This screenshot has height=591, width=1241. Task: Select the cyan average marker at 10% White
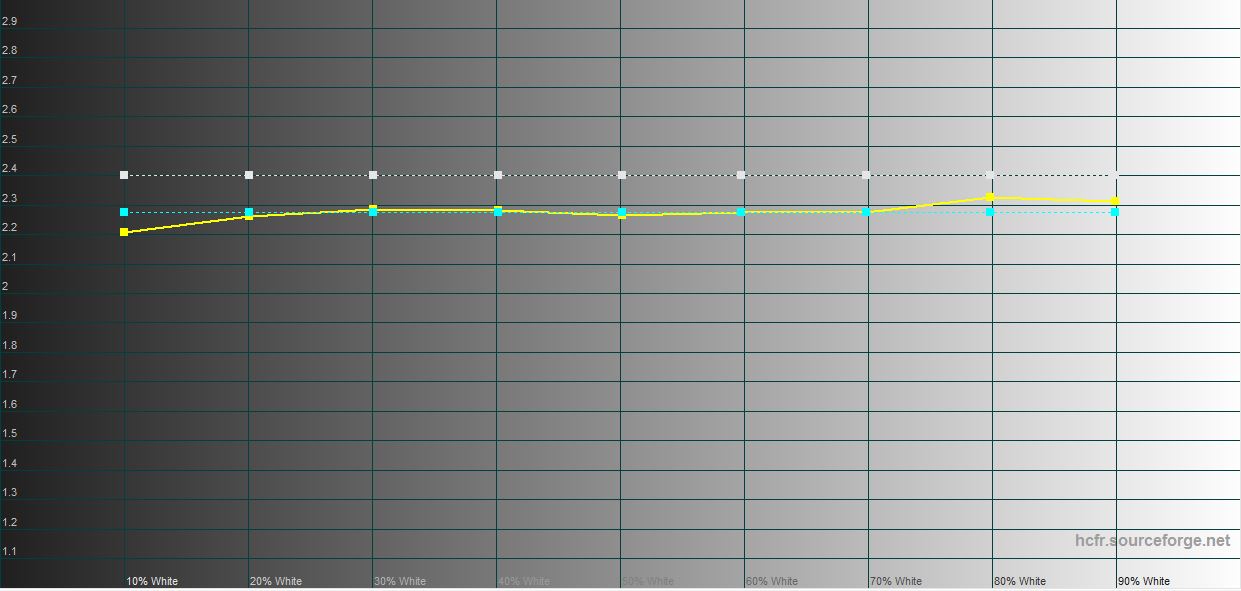tap(124, 212)
